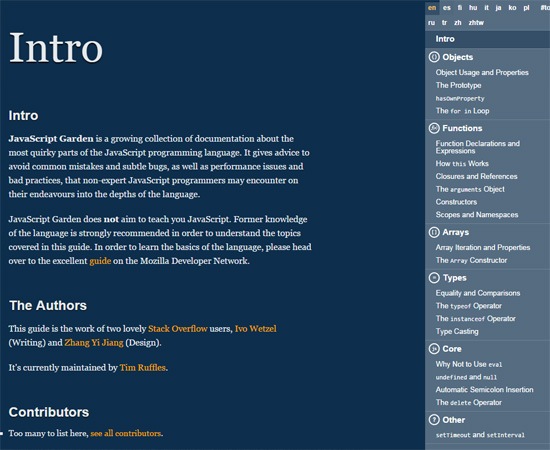This screenshot has height=450, width=550.
Task: Click the Objects section icon
Action: 434,57
